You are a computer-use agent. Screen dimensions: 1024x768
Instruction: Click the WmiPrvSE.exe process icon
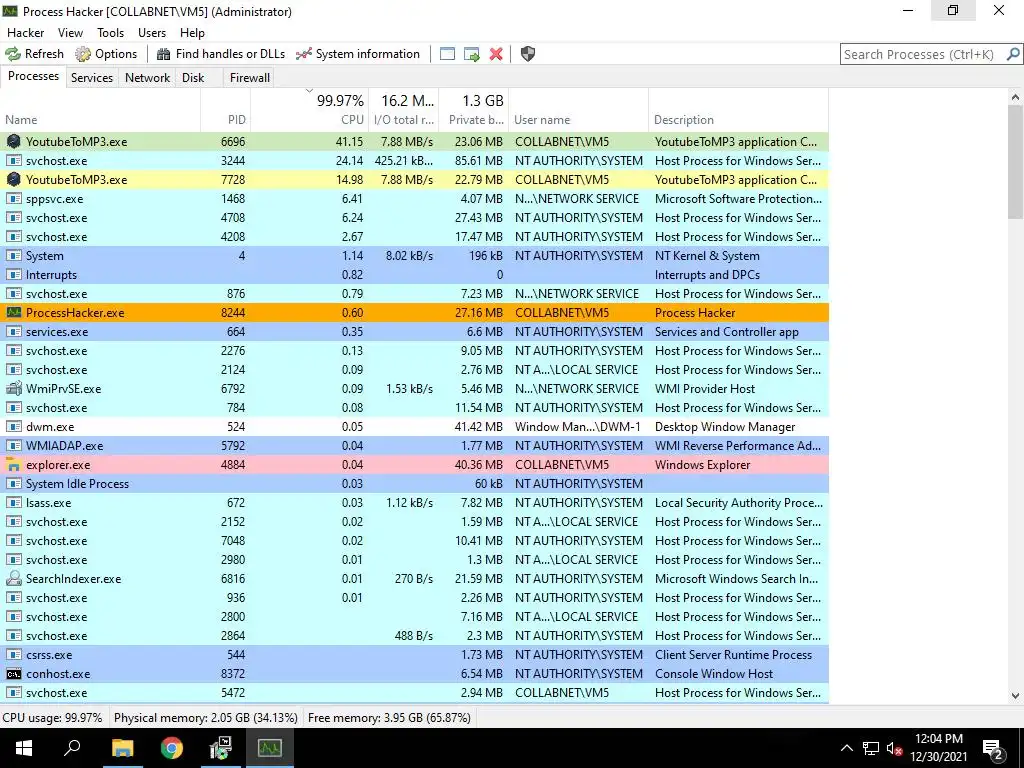[13, 389]
